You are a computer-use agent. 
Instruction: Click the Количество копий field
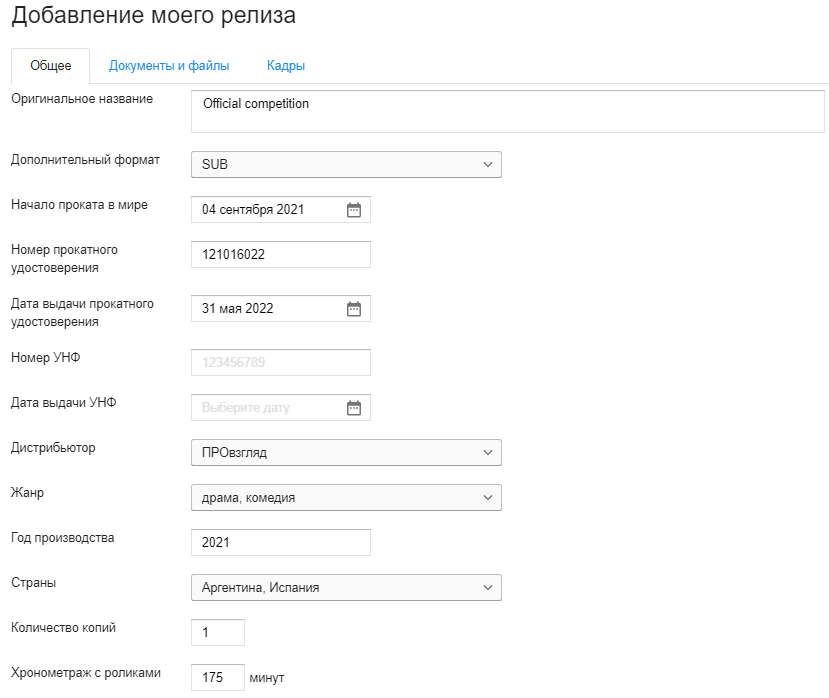coord(218,632)
